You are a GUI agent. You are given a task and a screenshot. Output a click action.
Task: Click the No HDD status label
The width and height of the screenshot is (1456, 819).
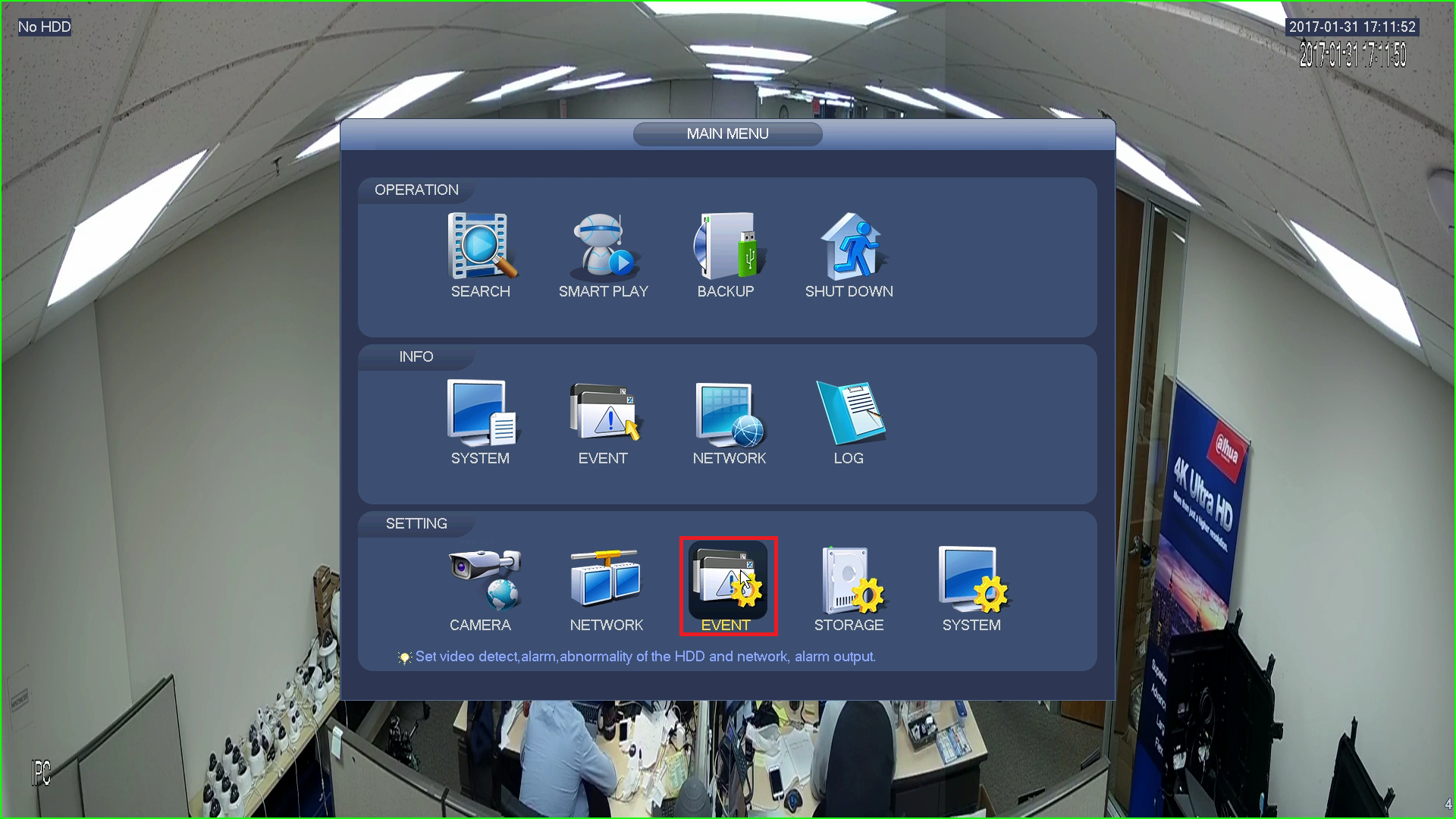(x=45, y=27)
